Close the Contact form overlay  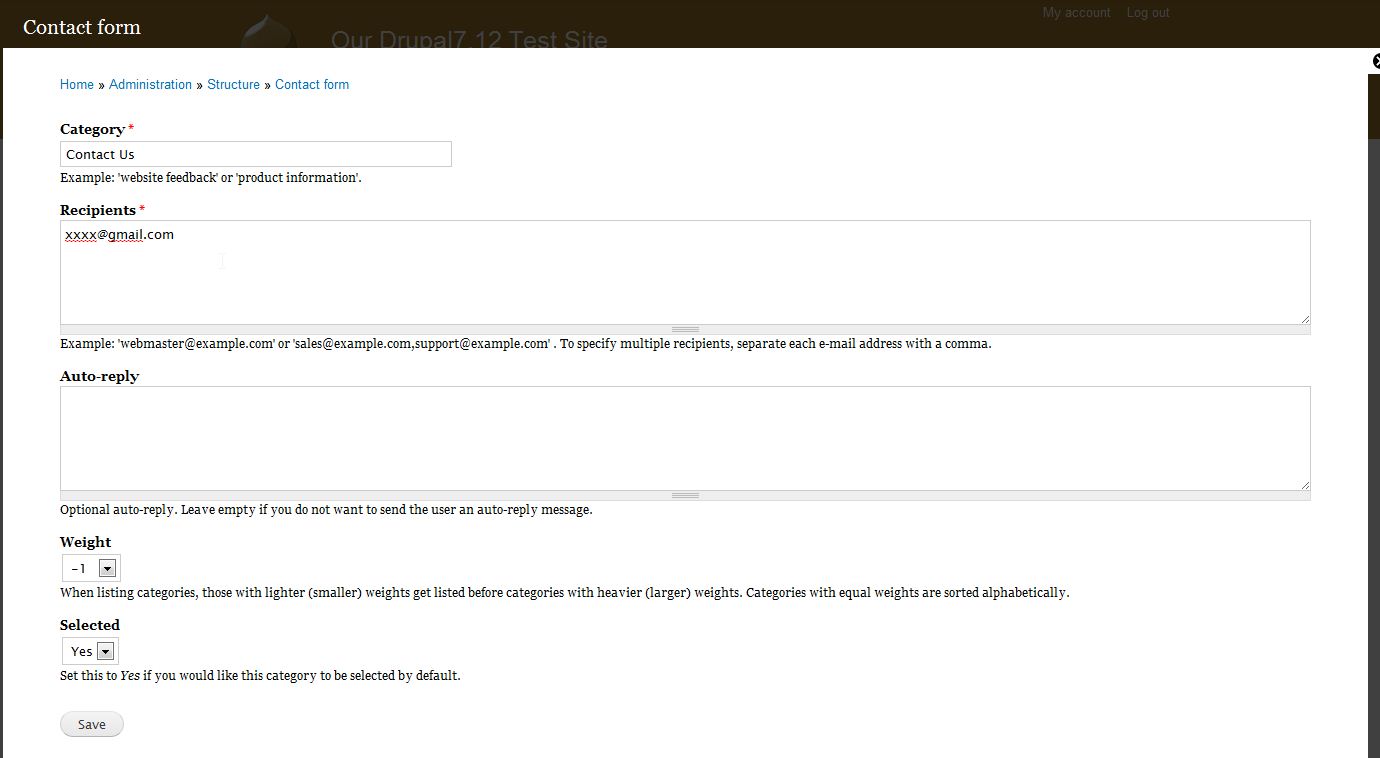pyautogui.click(x=1376, y=61)
